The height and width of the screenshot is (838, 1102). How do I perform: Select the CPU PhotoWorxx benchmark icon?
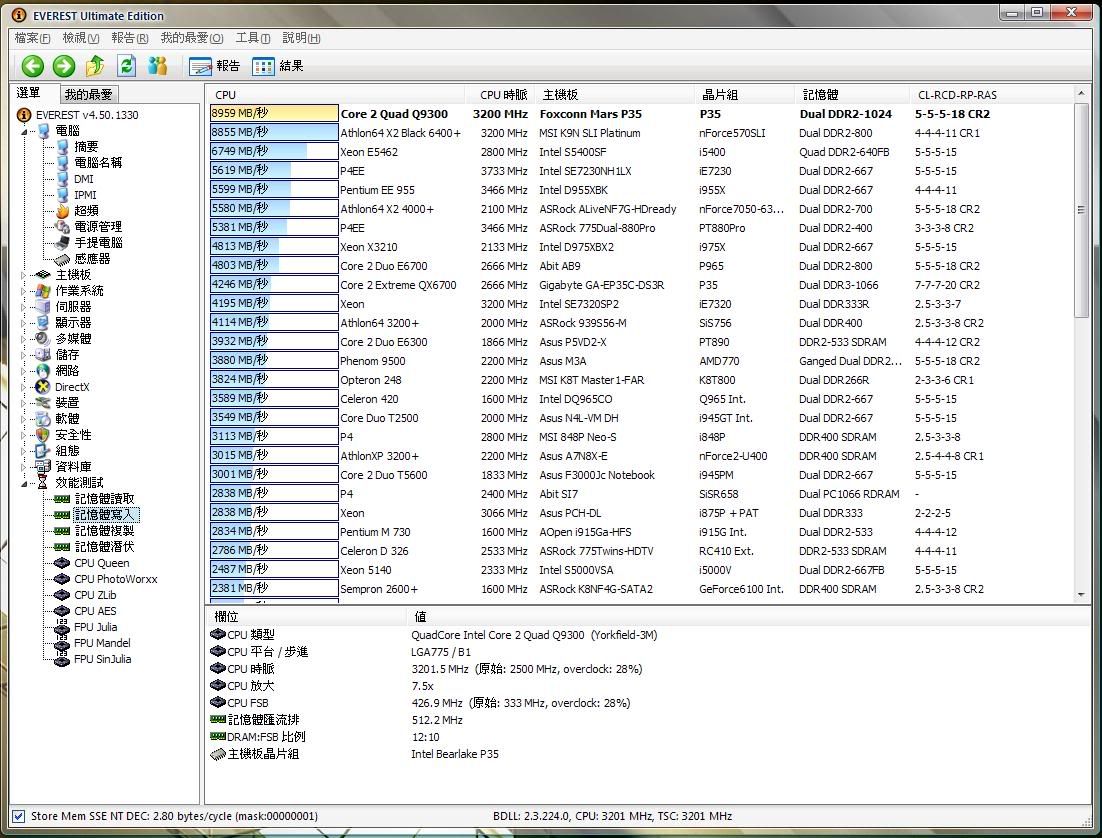click(63, 579)
